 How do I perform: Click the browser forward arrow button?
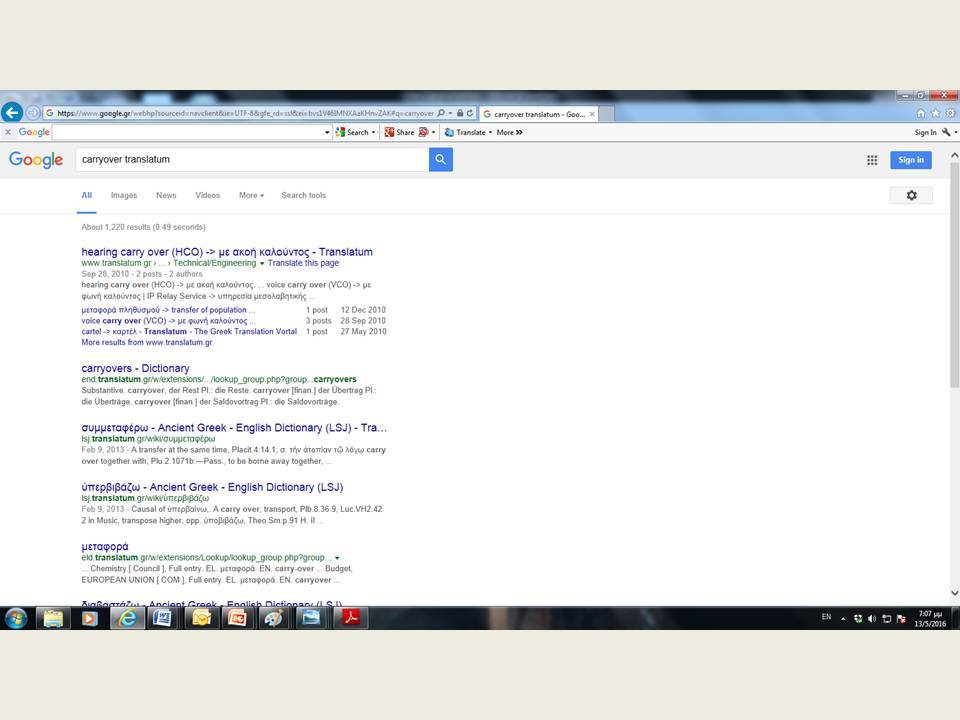tap(33, 113)
